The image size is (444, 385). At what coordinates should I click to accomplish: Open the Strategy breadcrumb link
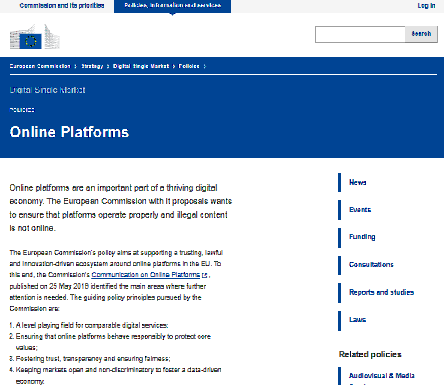tap(92, 66)
